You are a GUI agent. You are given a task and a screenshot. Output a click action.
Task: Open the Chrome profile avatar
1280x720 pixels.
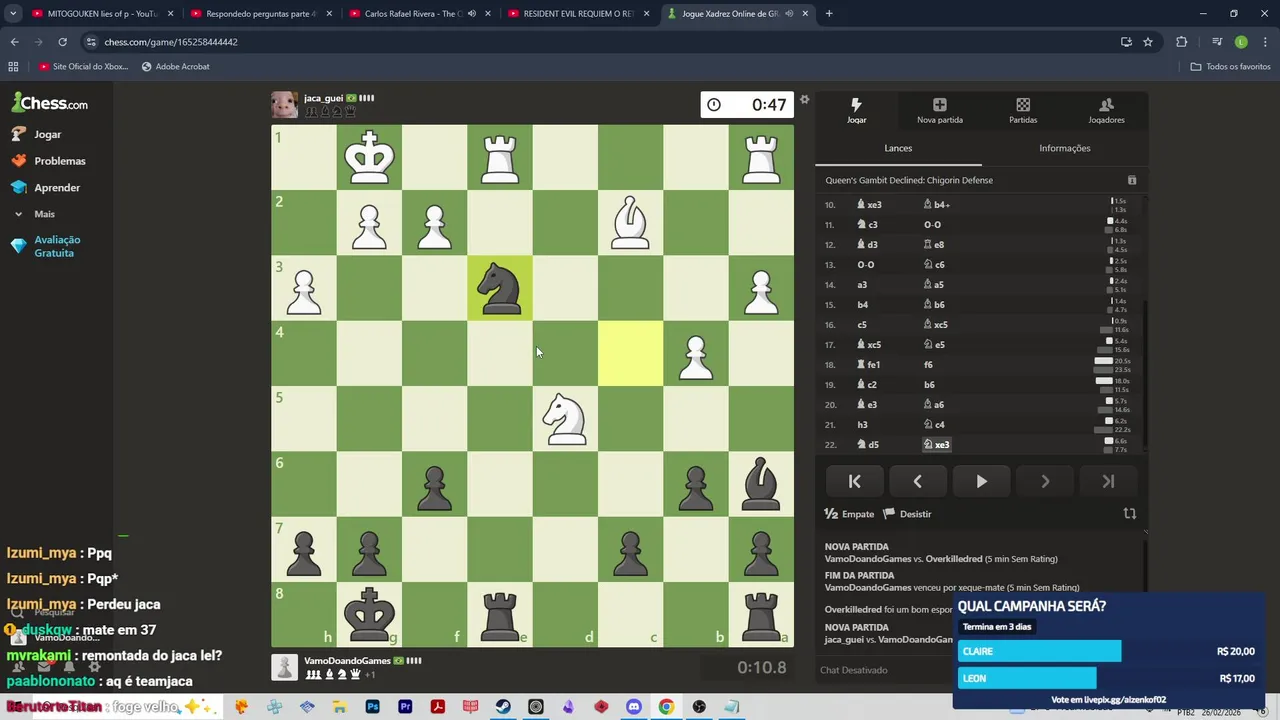click(1241, 42)
